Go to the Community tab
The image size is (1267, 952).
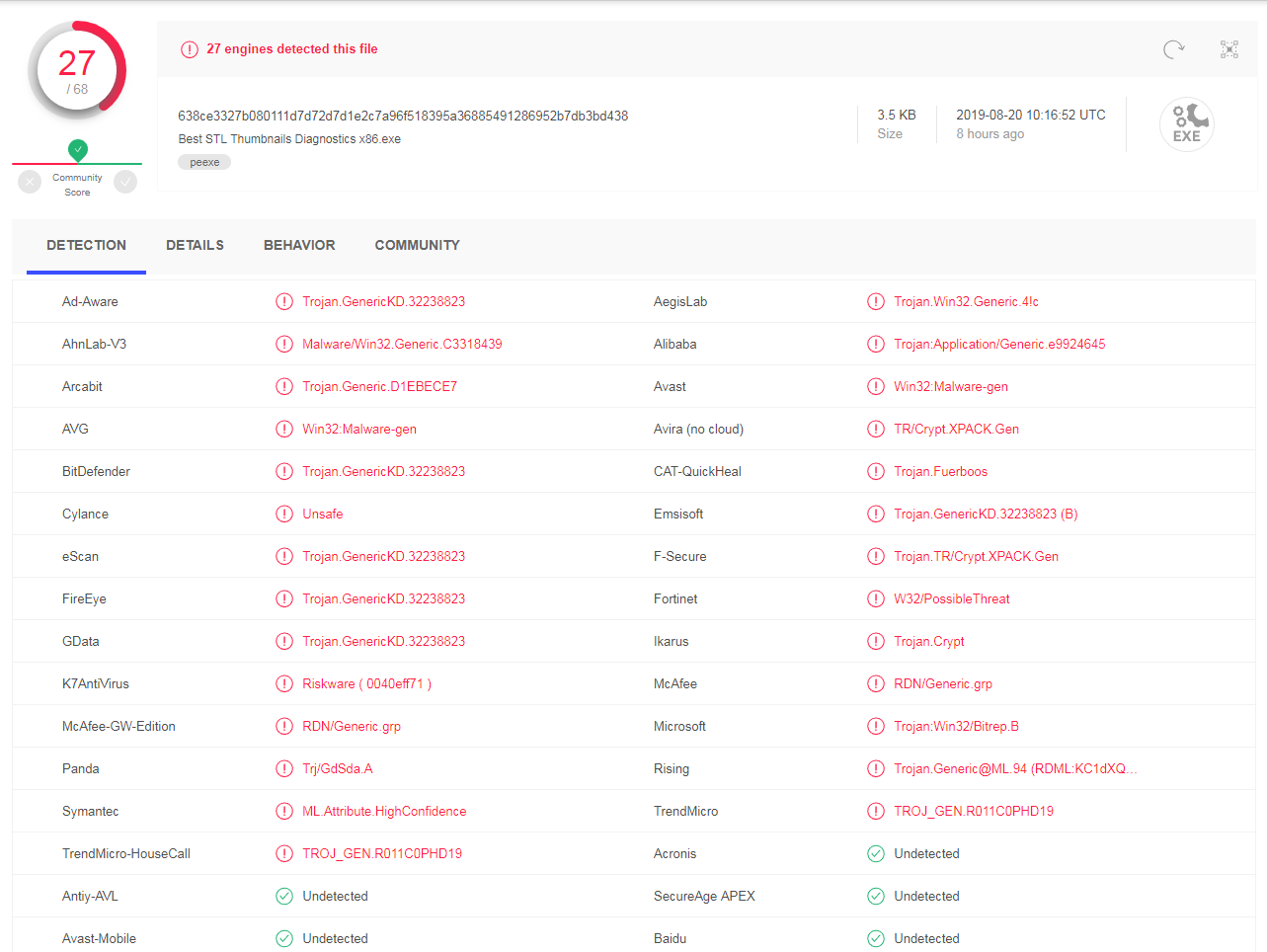point(417,245)
